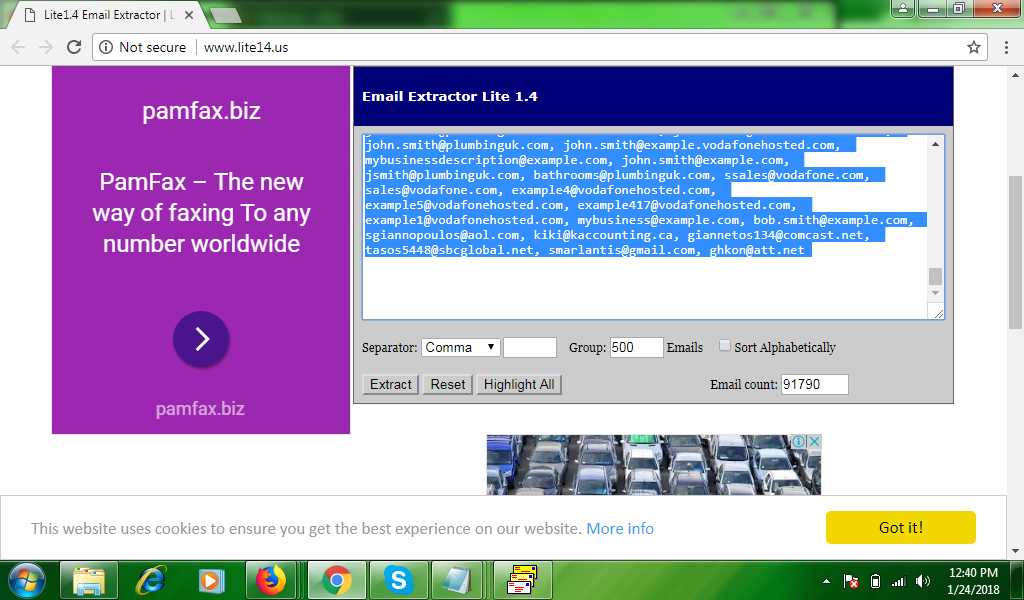1024x600 pixels.
Task: Click the resize grip of the email textarea
Action: pyautogui.click(x=938, y=314)
